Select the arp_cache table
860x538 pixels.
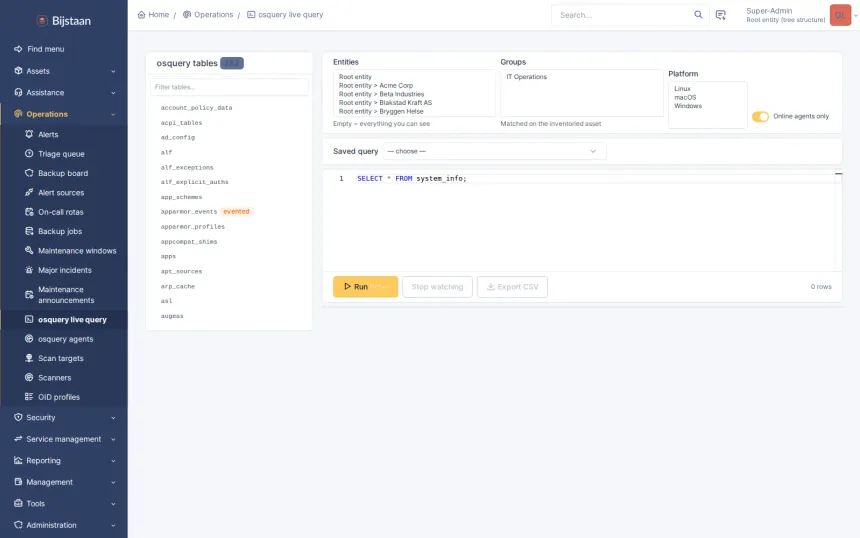(178, 286)
